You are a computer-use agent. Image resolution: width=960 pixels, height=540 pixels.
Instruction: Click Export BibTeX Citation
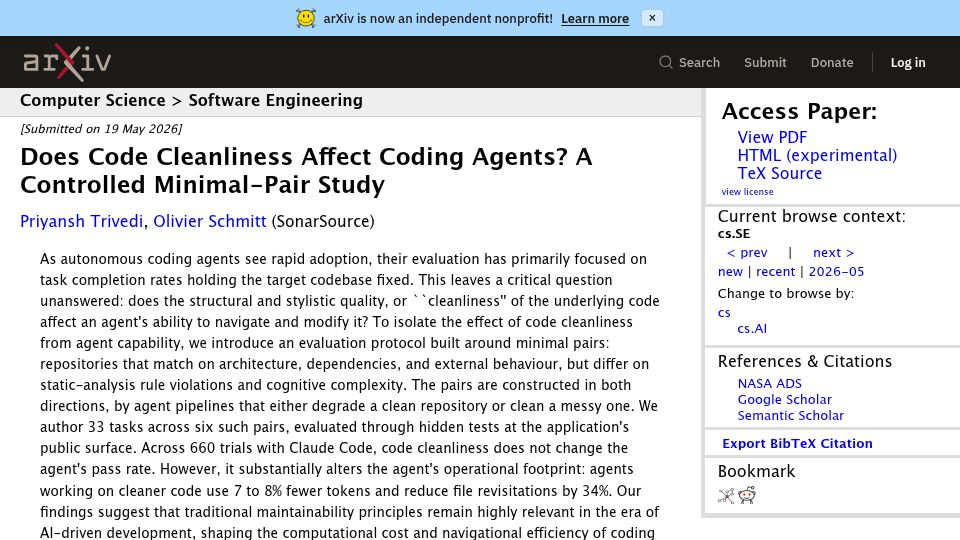click(x=797, y=443)
